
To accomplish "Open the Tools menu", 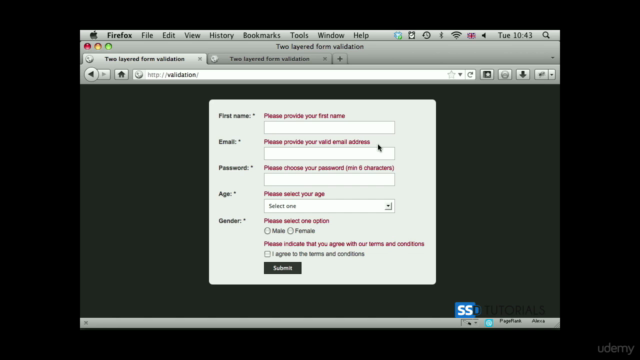I will (x=299, y=36).
